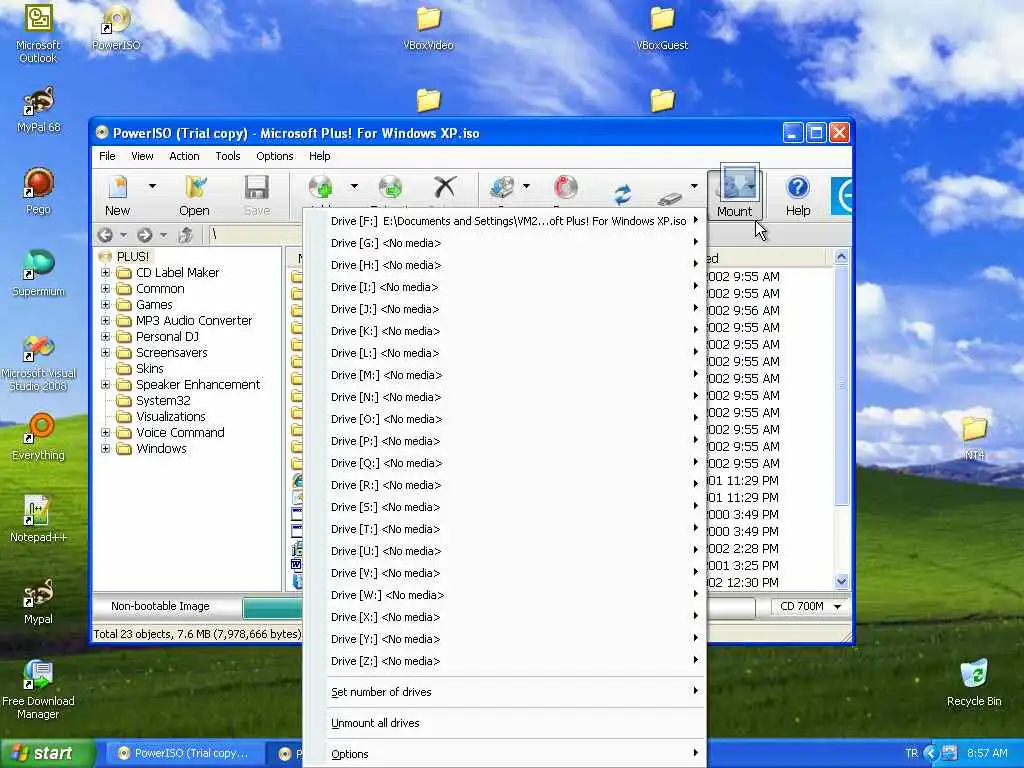Open the View menu
The height and width of the screenshot is (768, 1024).
click(x=142, y=156)
